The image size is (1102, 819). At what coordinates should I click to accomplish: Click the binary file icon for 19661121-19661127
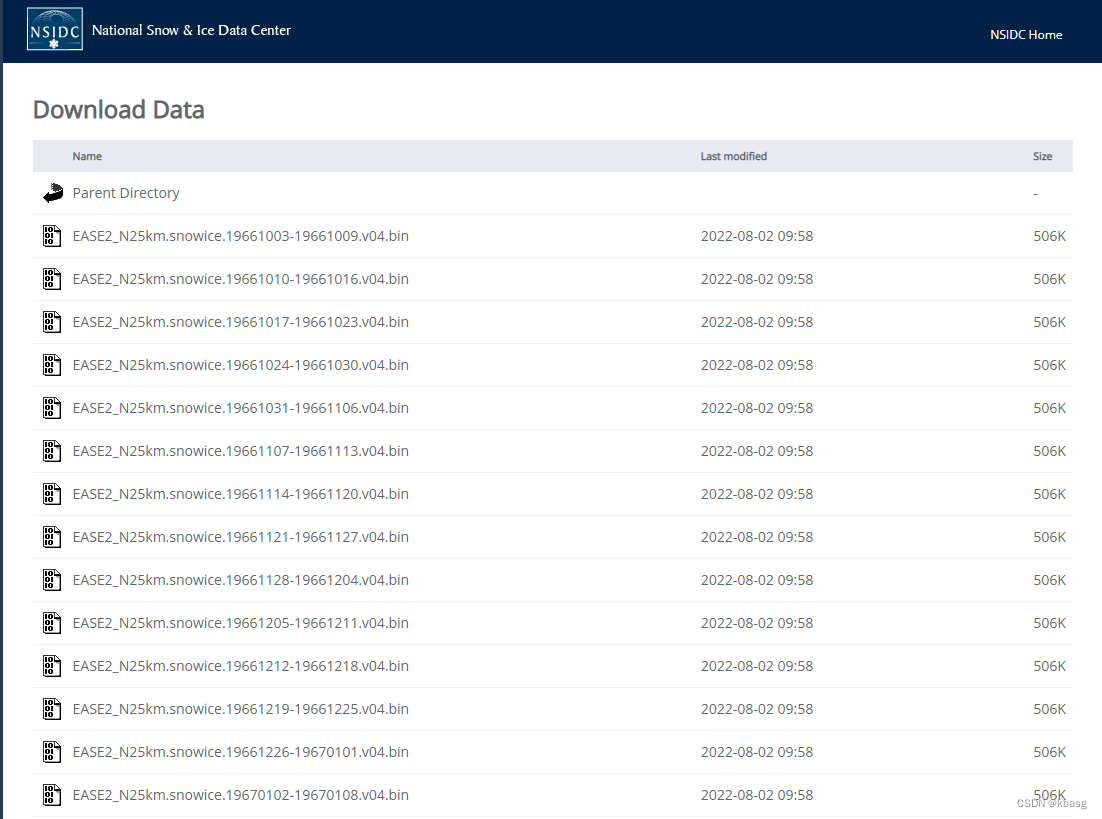52,537
